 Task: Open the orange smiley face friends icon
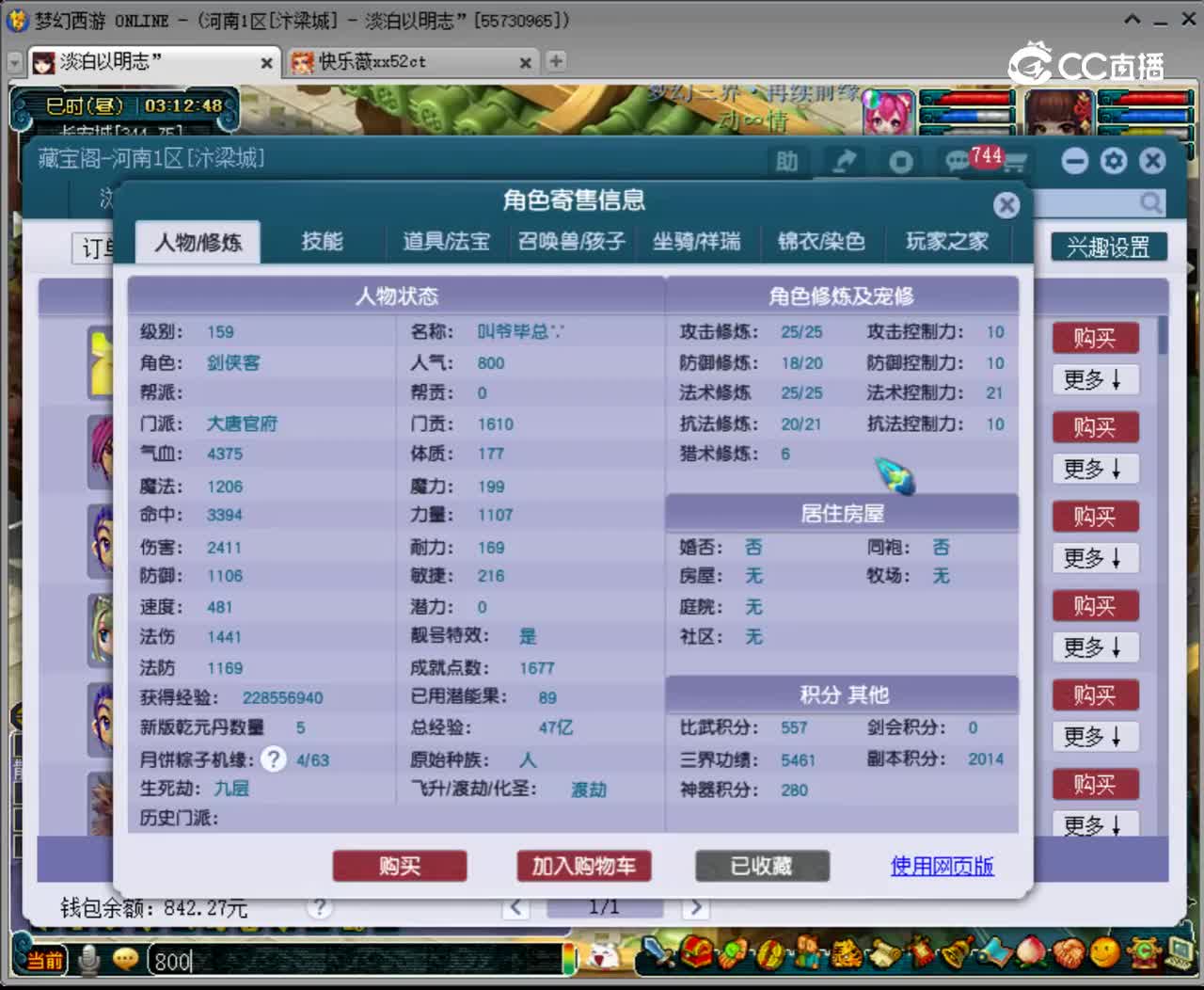(x=1106, y=953)
